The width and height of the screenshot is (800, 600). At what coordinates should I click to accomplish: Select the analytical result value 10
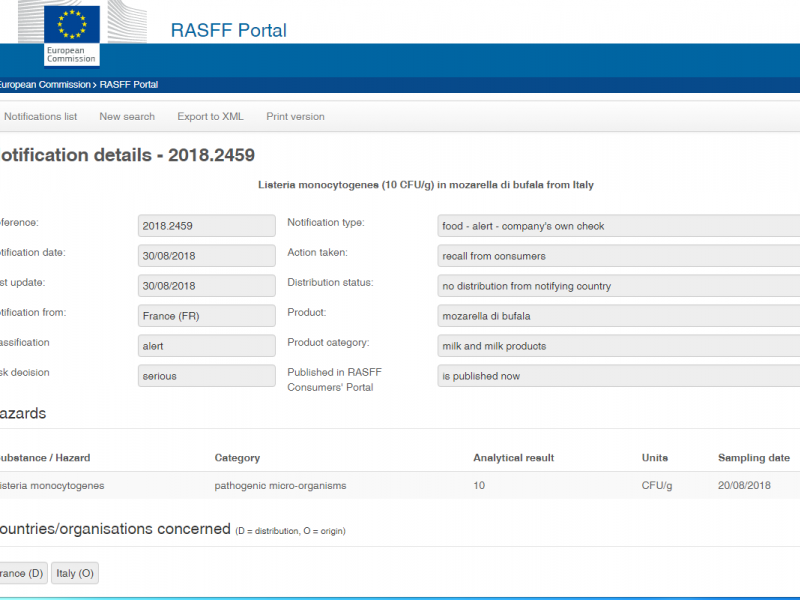(479, 485)
